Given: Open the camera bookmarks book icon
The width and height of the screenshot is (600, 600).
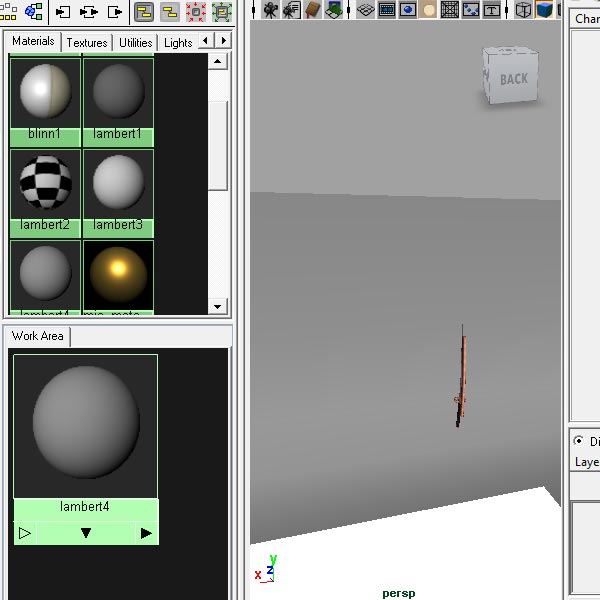Looking at the screenshot, I should (x=313, y=10).
